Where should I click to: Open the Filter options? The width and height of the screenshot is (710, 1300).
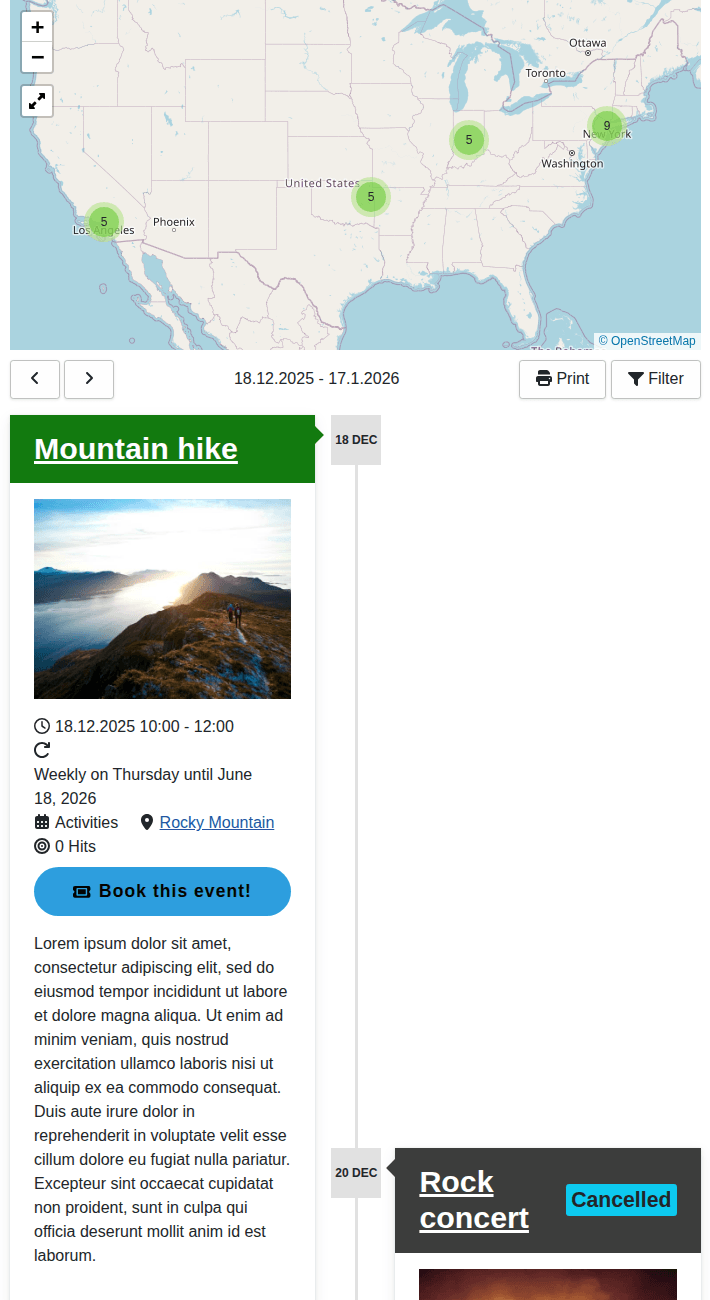[656, 379]
